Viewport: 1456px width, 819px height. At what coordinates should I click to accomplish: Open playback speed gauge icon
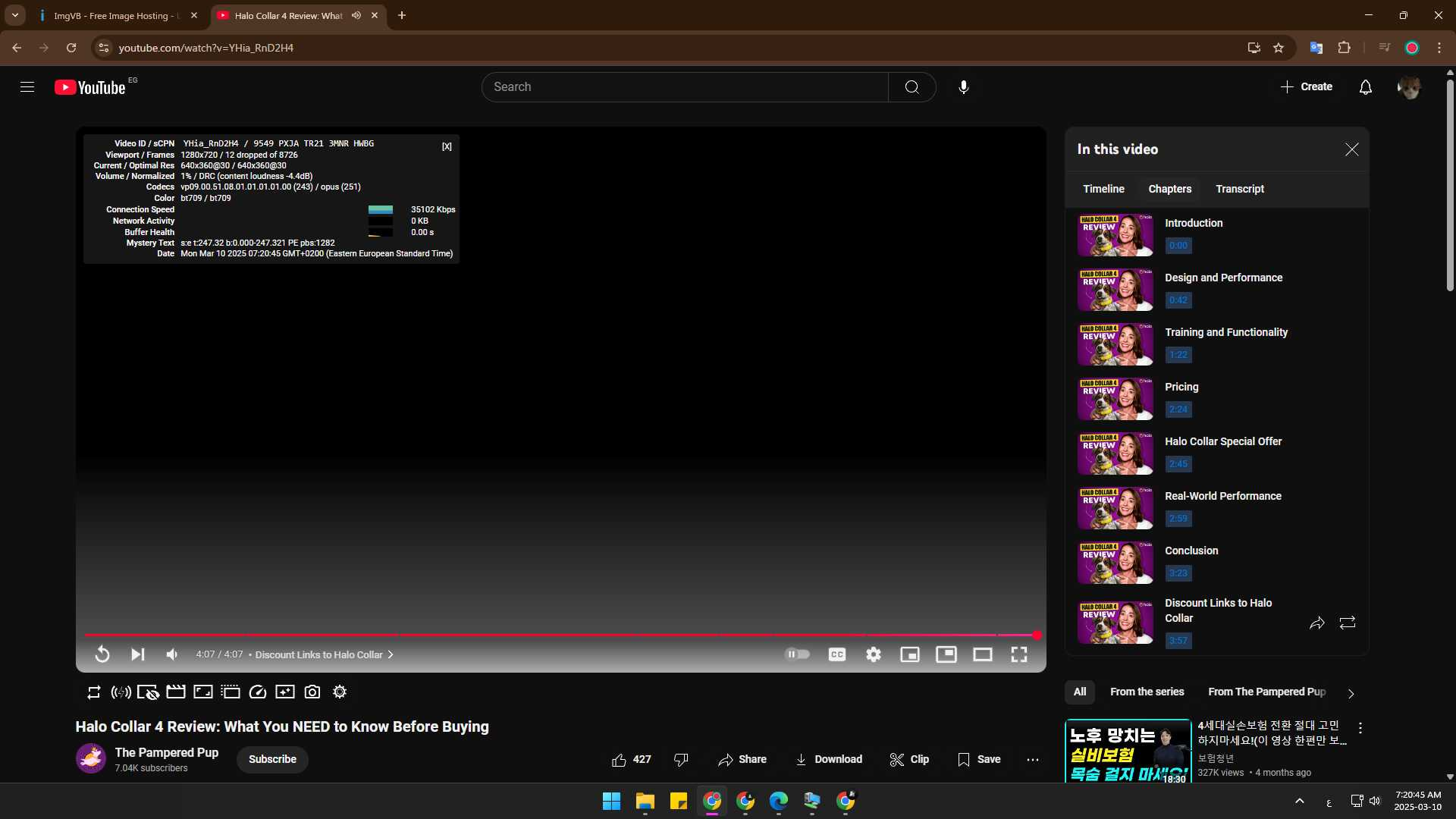[x=258, y=692]
